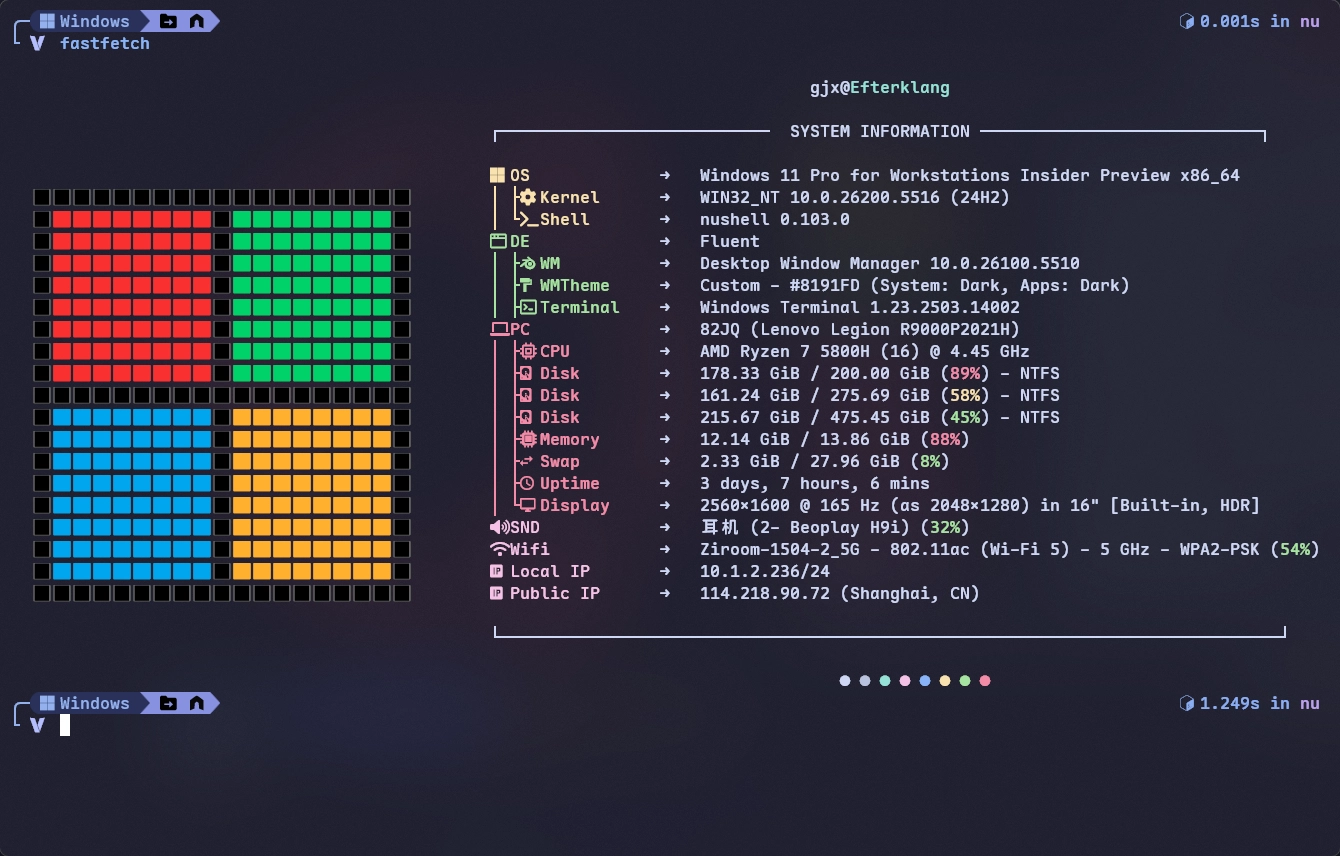The image size is (1340, 856).
Task: Pick the teal palette dot
Action: tap(885, 681)
